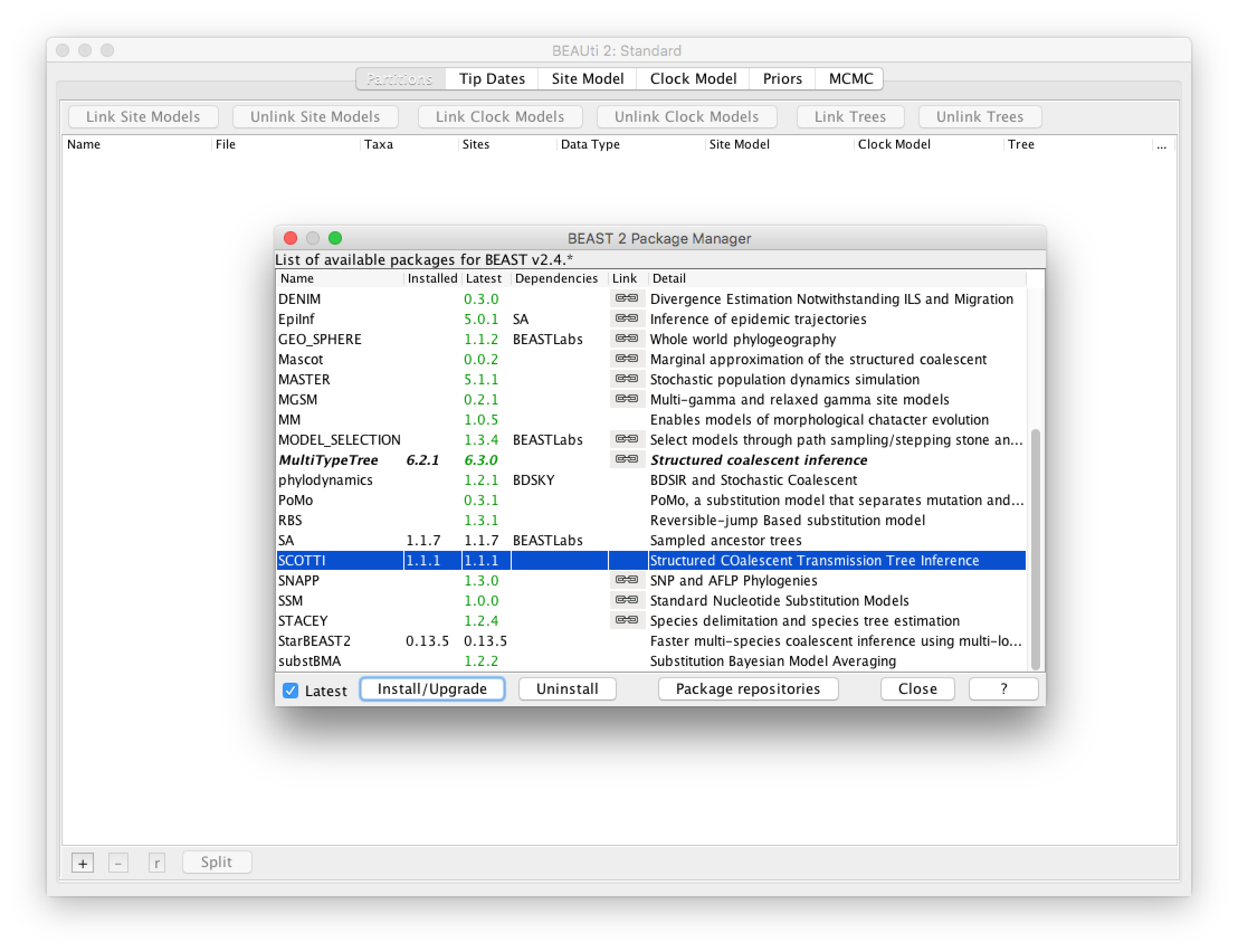Screen dimensions: 1238x952
Task: Select the phylodynamics package name
Action: point(325,480)
